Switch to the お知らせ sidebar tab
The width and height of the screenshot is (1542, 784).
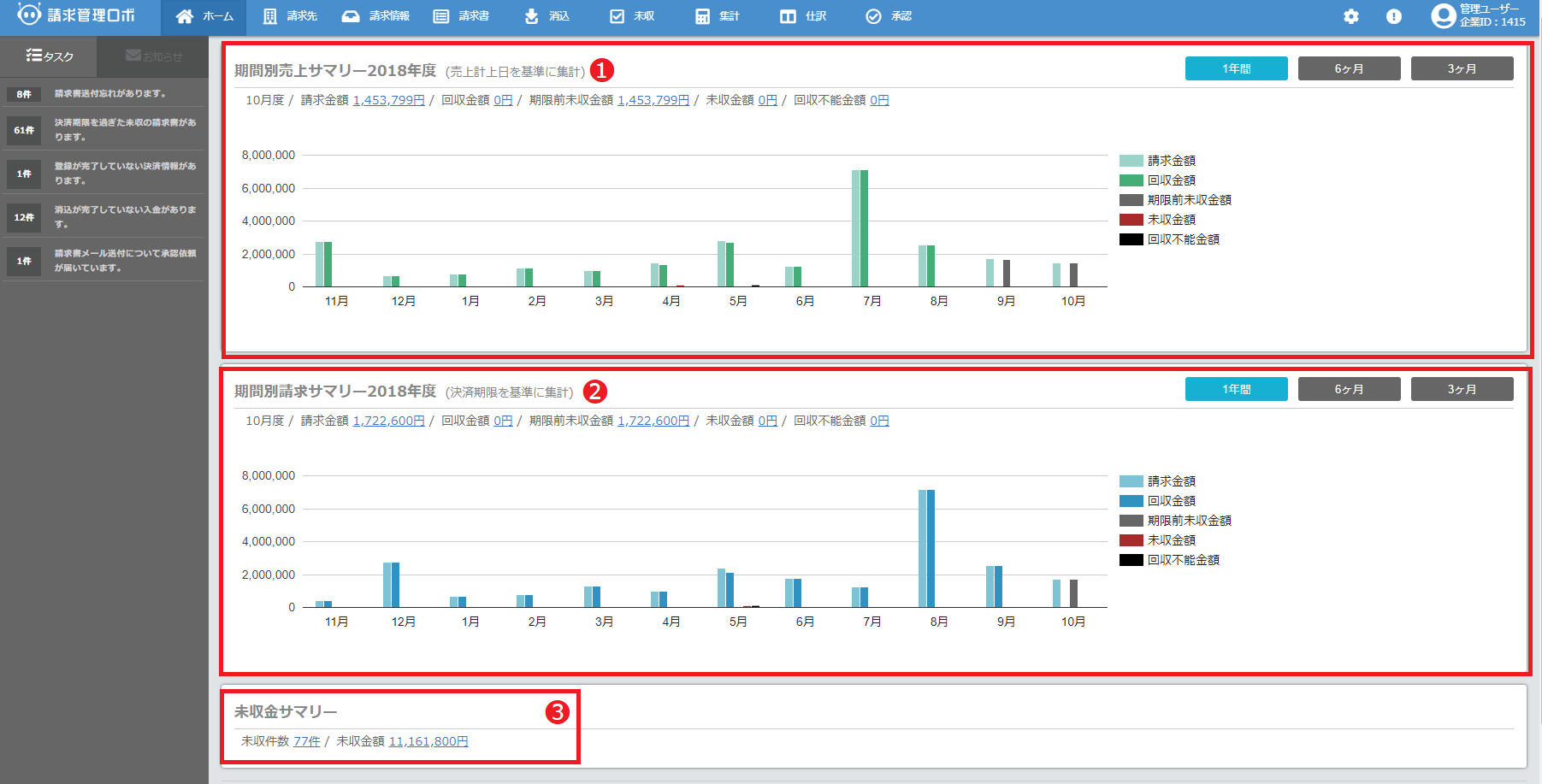[154, 56]
